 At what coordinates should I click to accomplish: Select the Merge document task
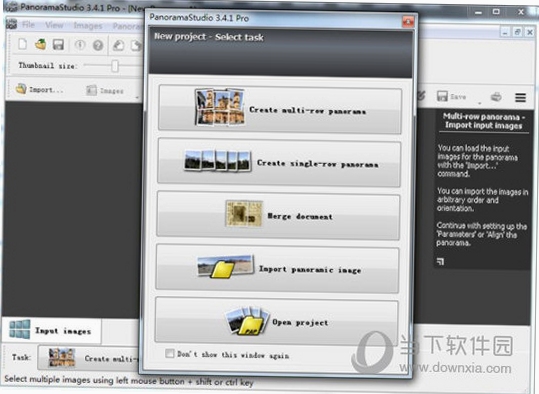tap(278, 216)
